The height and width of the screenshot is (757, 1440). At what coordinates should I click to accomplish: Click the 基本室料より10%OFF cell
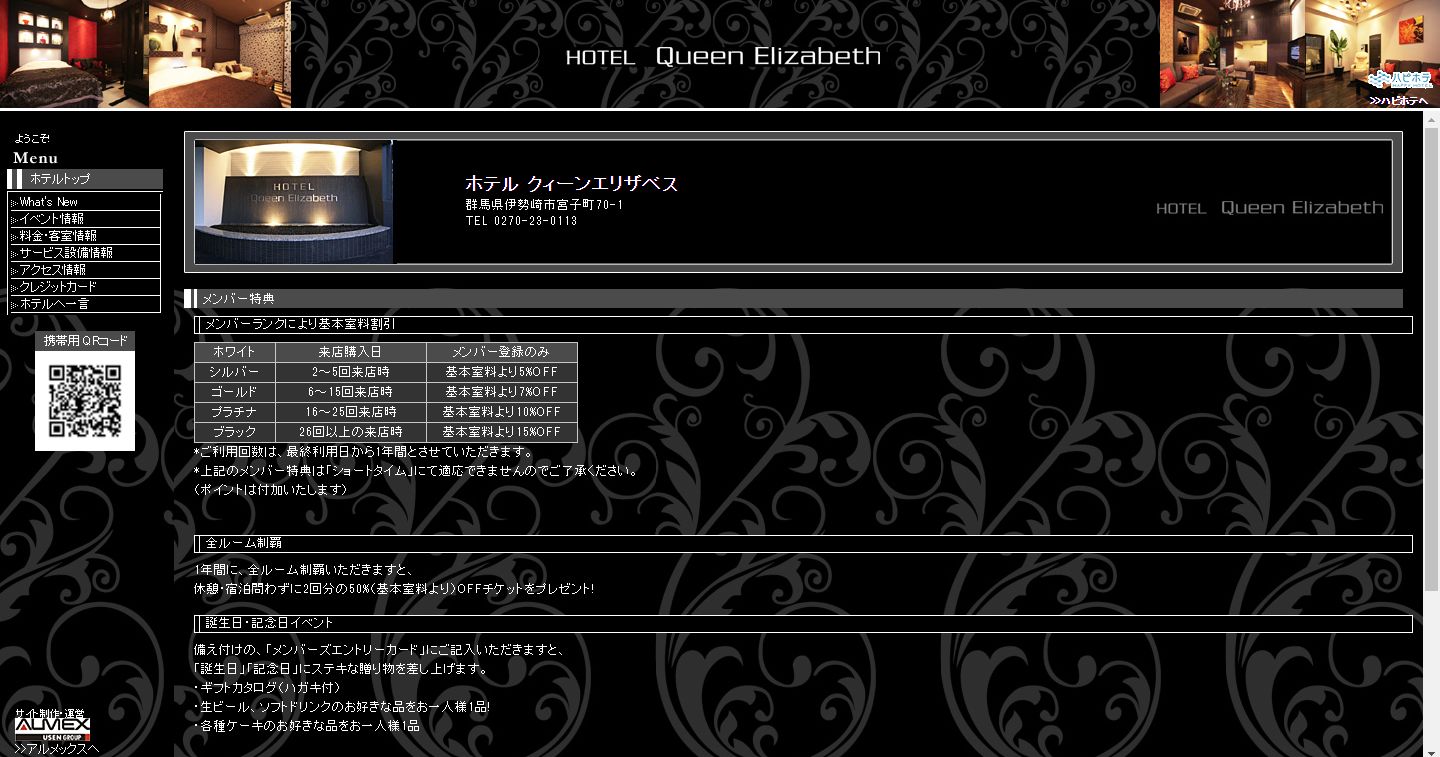point(502,412)
